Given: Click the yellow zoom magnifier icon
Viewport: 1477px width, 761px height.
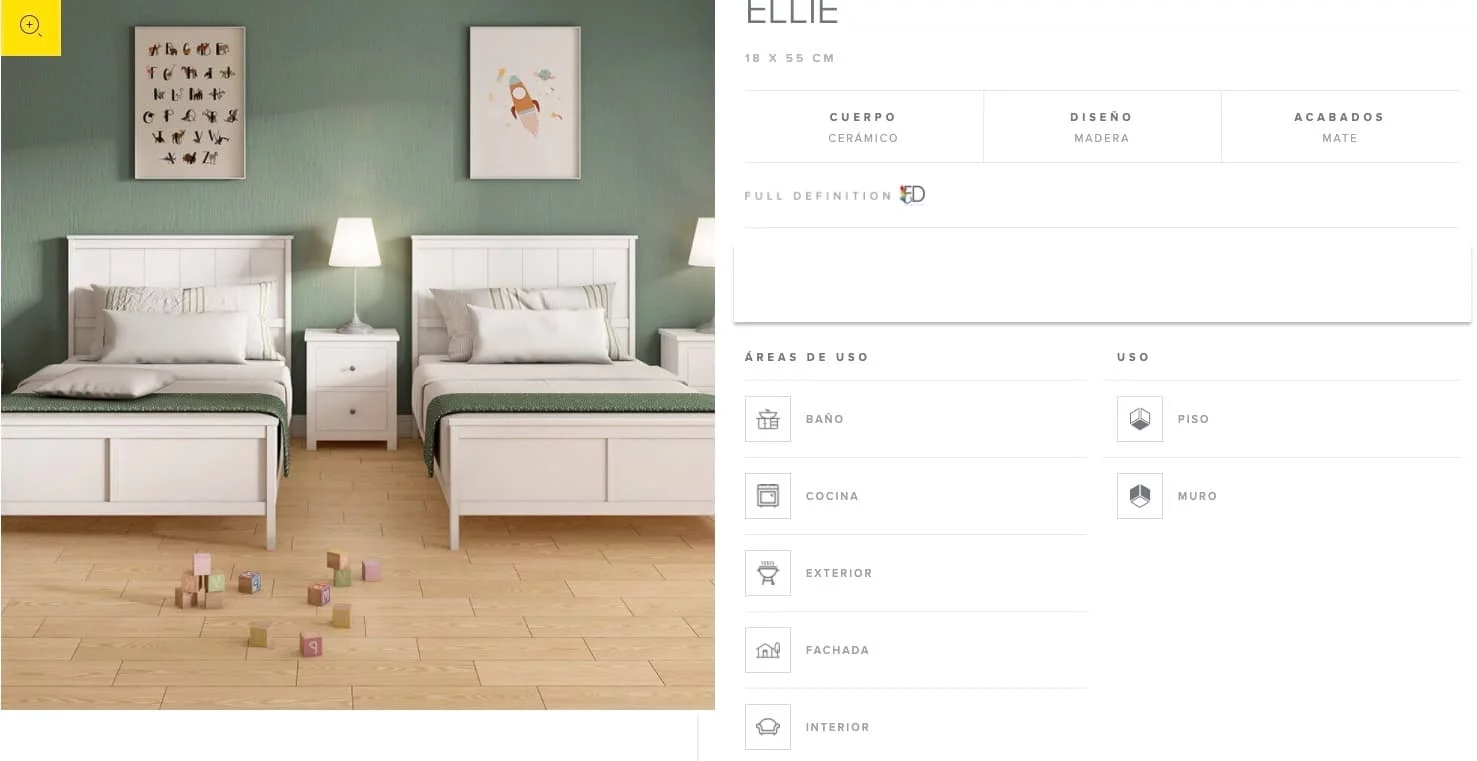Looking at the screenshot, I should coord(30,27).
